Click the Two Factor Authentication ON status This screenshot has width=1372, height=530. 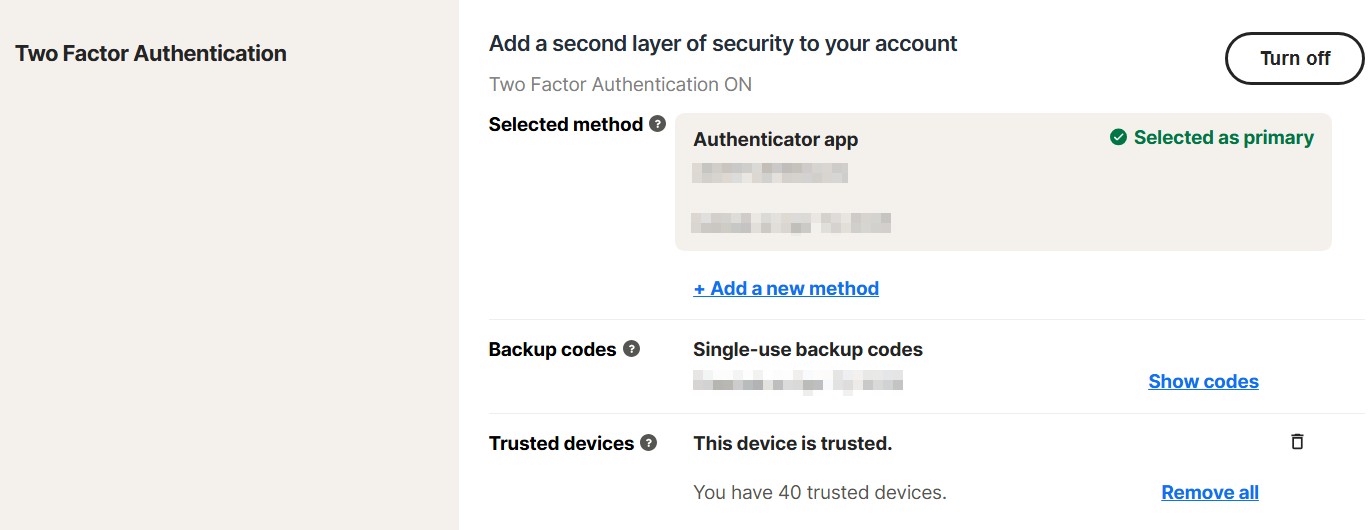[620, 84]
